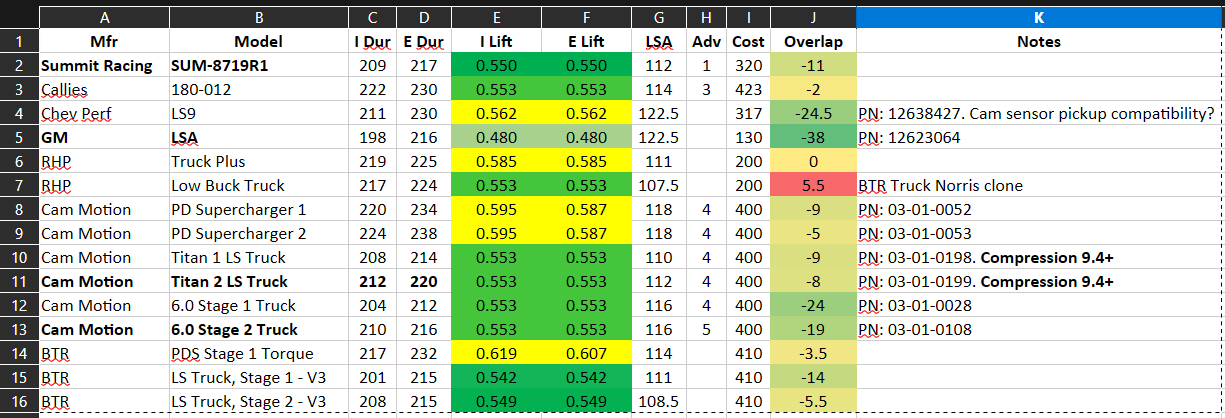Click the yellow I Lift cell showing 0.619
The height and width of the screenshot is (418, 1225).
(496, 354)
